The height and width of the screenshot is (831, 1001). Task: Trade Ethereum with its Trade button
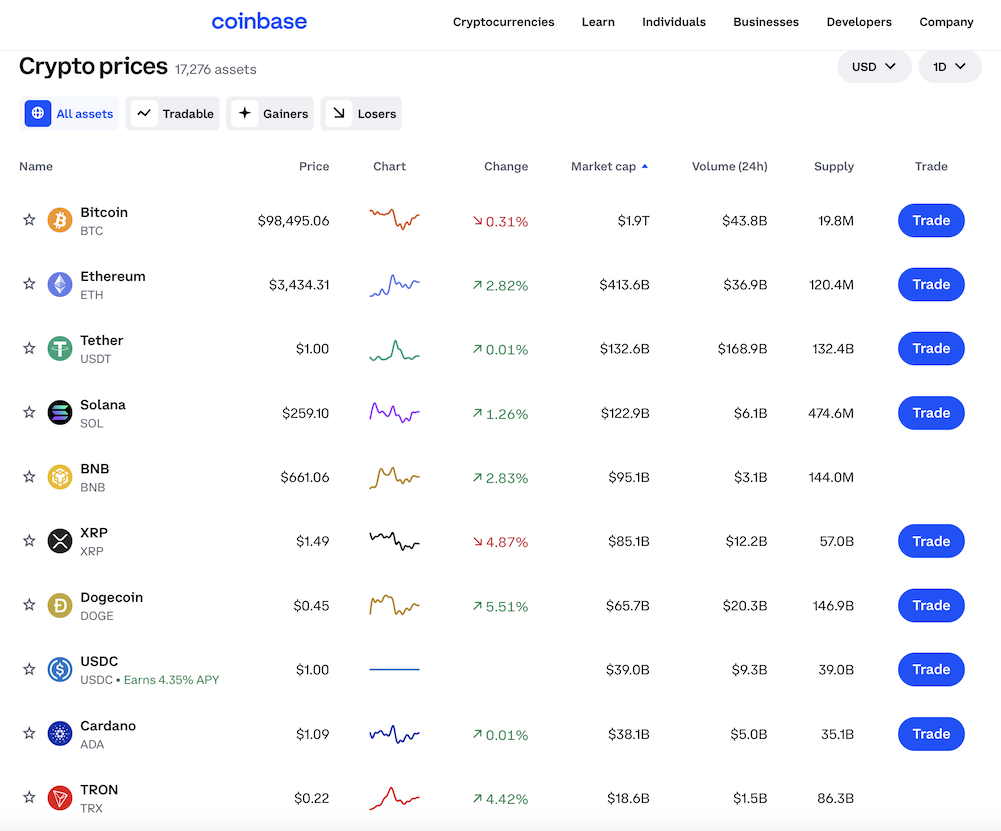point(931,284)
